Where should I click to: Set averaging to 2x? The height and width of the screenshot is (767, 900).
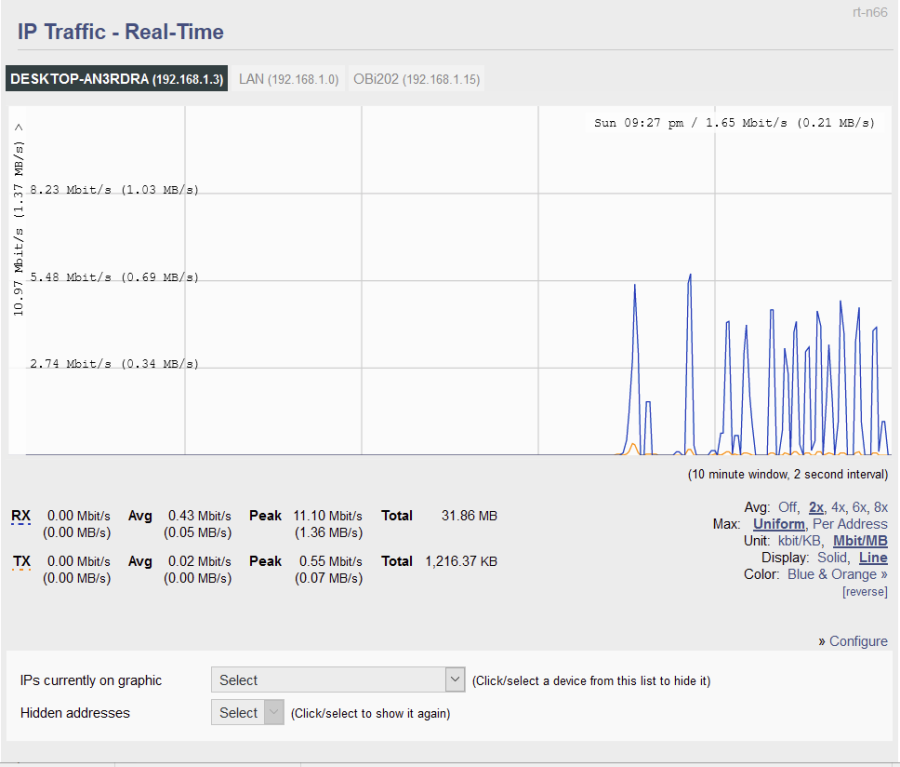pos(816,507)
